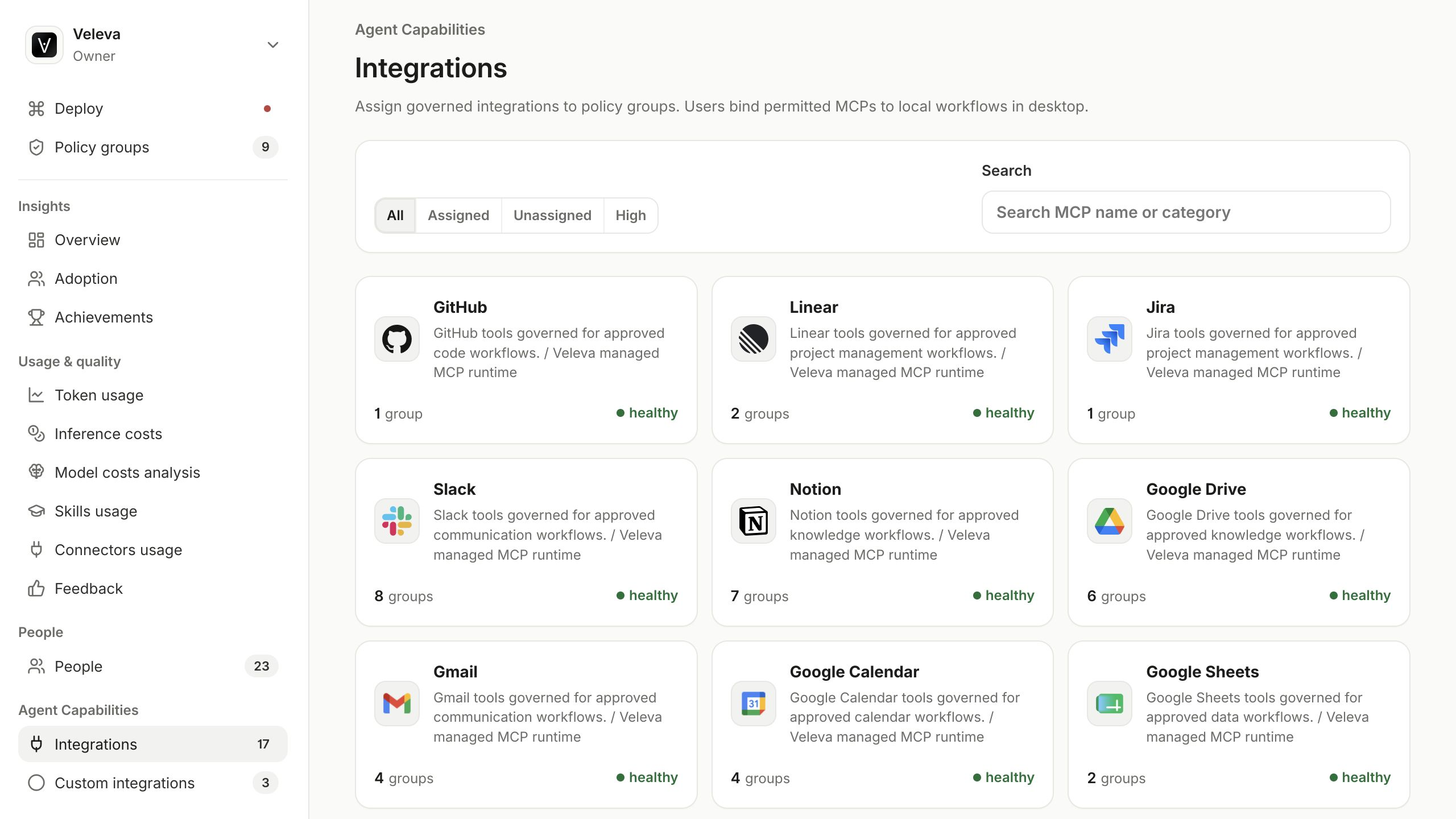Open the Notion integration card title
Image resolution: width=1456 pixels, height=819 pixels.
(x=815, y=489)
